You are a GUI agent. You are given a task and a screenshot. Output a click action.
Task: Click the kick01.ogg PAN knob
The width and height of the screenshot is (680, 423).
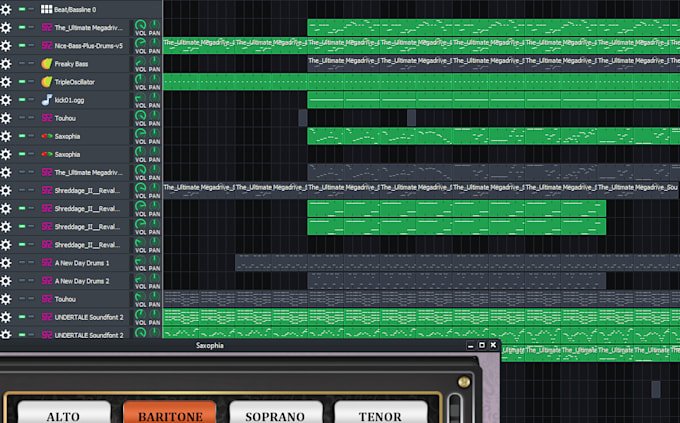click(x=154, y=97)
